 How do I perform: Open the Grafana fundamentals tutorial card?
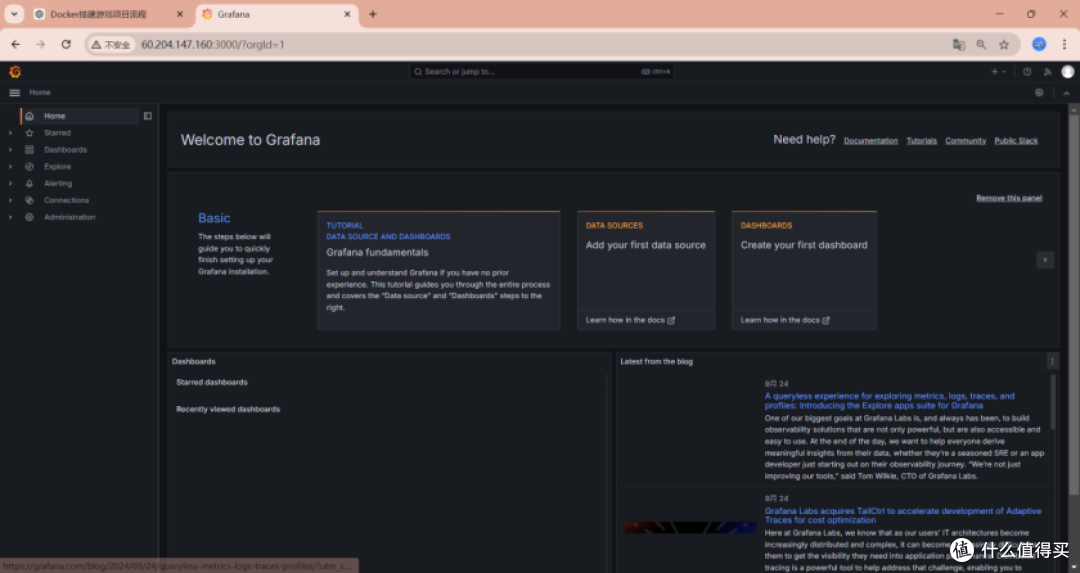tap(439, 270)
